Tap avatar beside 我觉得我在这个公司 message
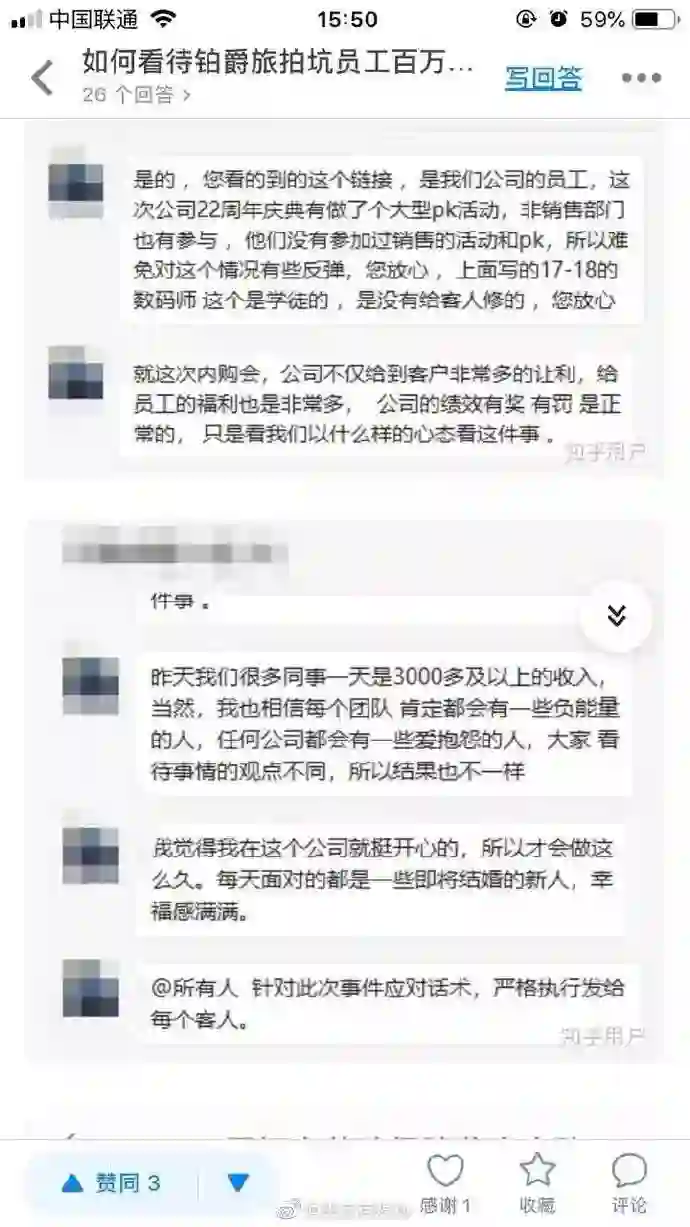The image size is (690, 1227). (x=91, y=855)
